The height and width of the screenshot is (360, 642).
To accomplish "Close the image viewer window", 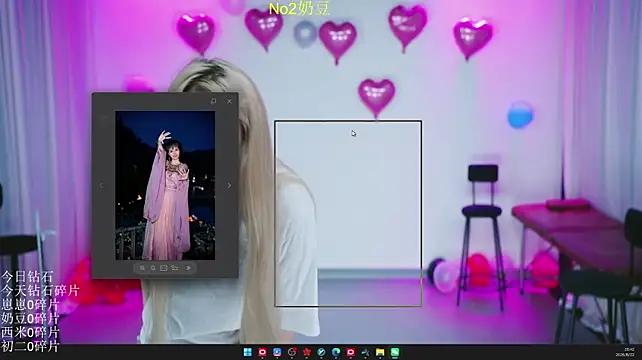I will [x=229, y=101].
